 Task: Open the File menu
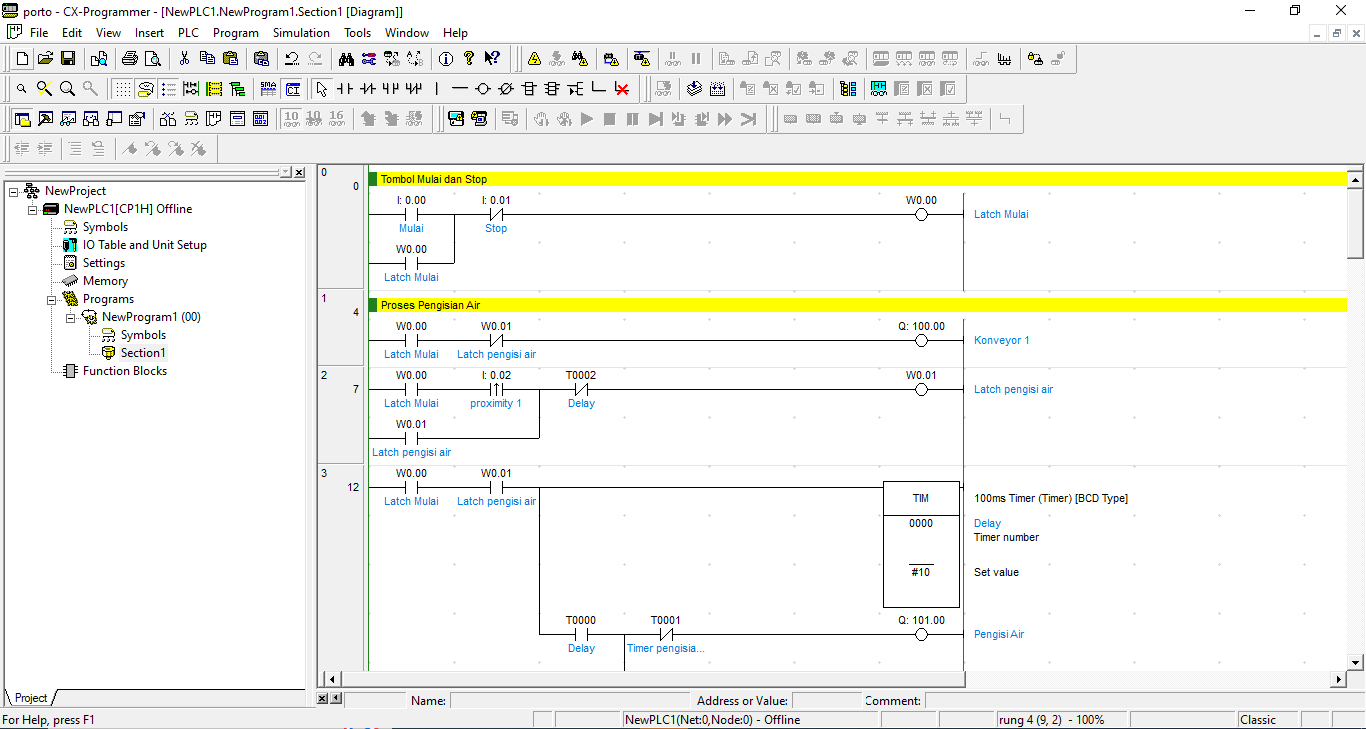tap(39, 33)
